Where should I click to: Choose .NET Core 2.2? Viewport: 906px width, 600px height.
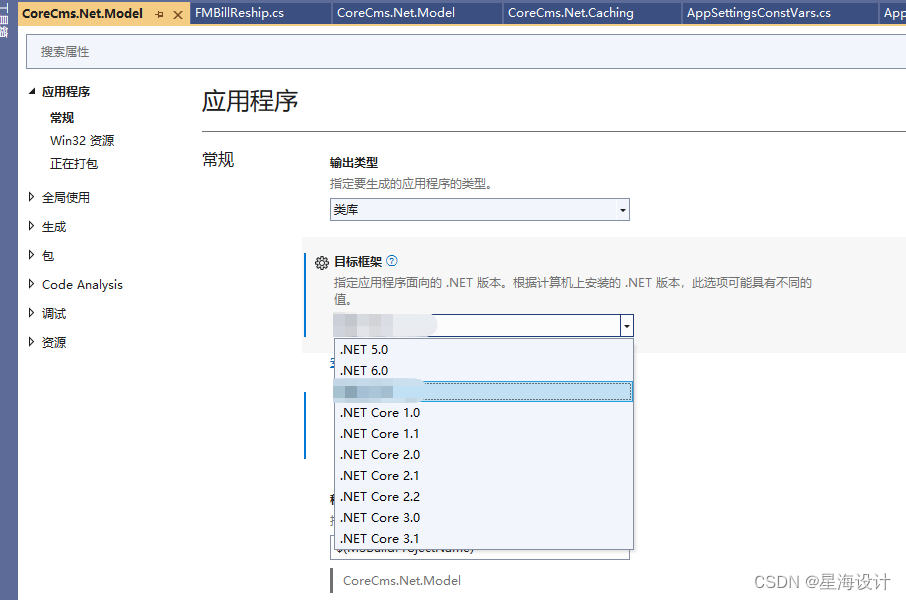(484, 497)
